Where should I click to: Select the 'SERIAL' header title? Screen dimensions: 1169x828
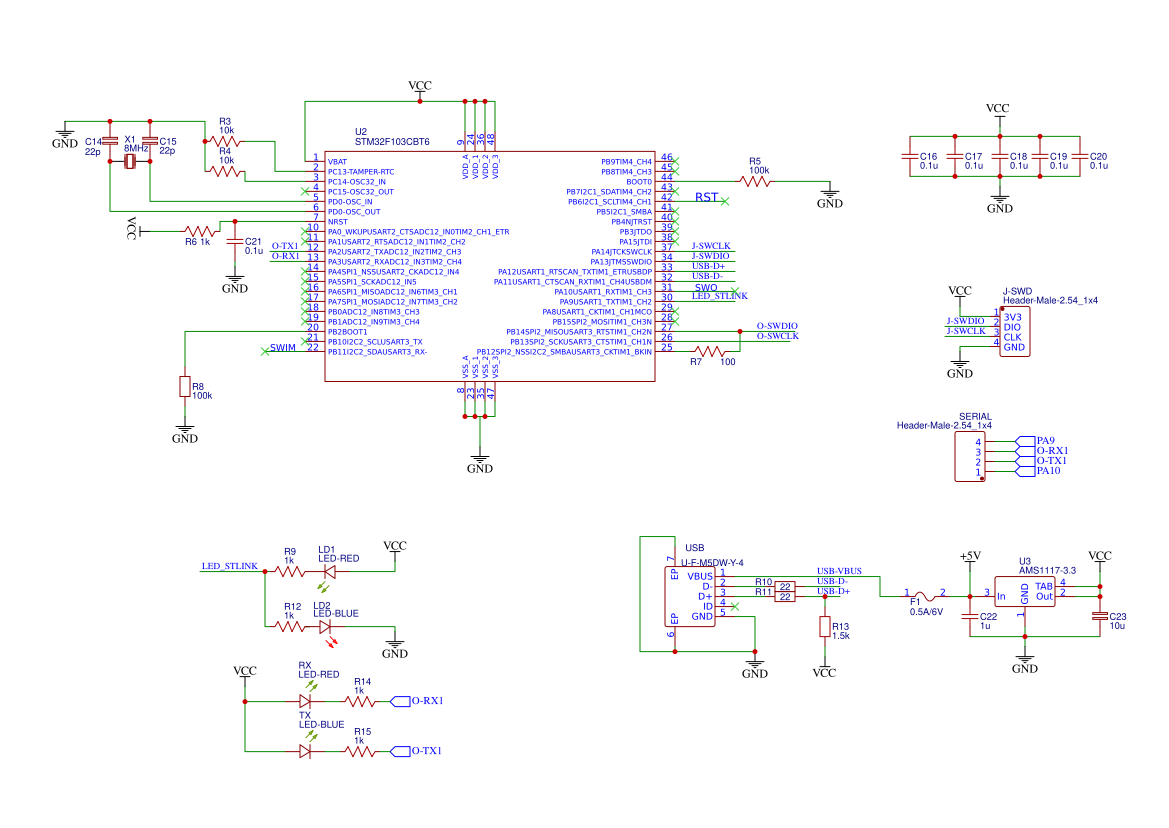point(975,417)
